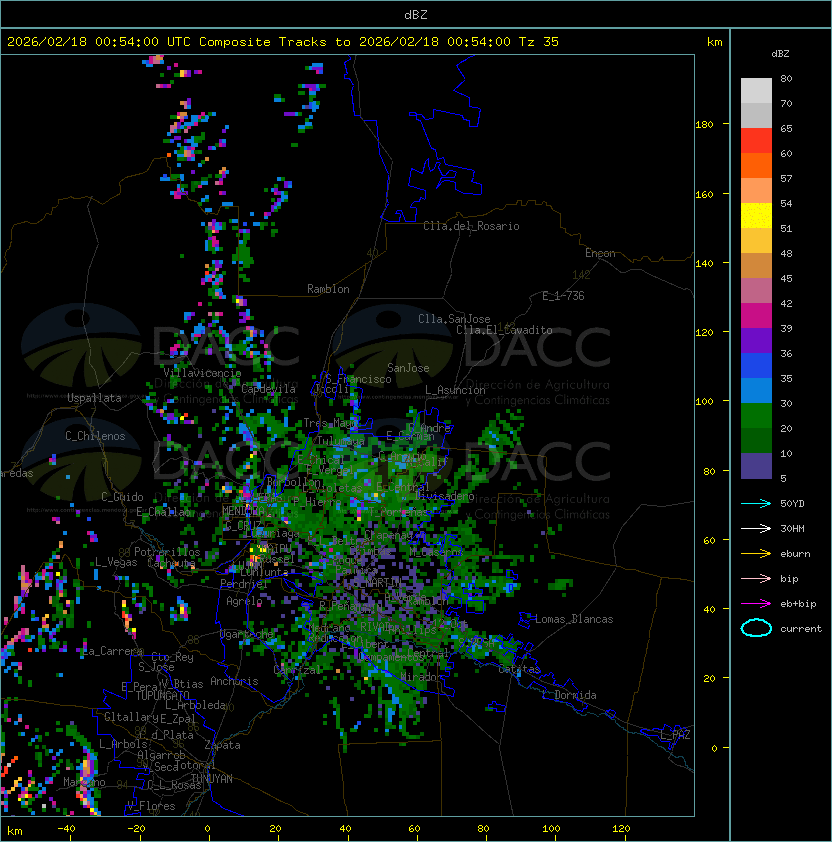Click the Uspallata place label
832x842 pixels.
tap(94, 398)
